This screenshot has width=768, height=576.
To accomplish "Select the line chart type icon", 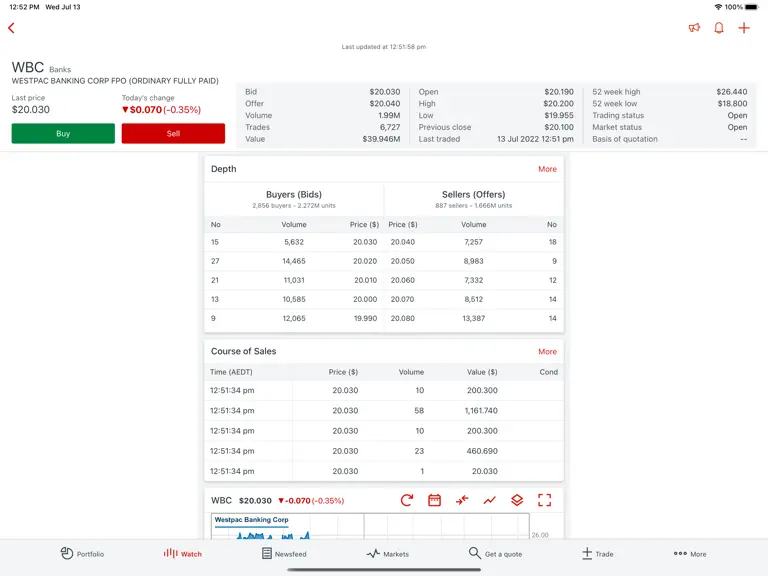I will pyautogui.click(x=489, y=500).
